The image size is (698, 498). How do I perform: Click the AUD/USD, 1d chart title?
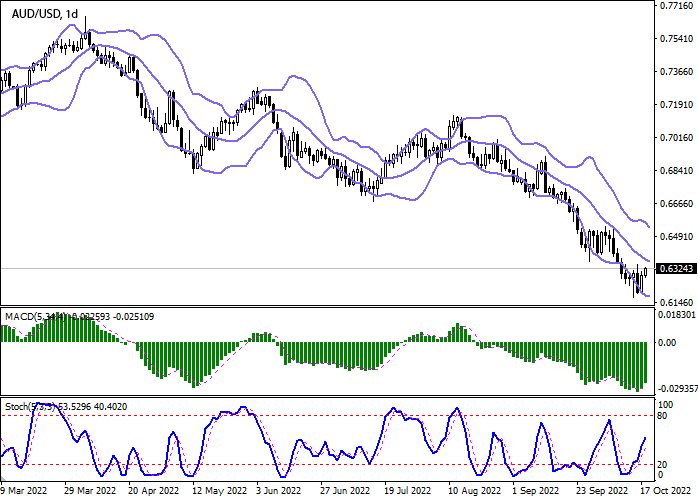pos(43,13)
